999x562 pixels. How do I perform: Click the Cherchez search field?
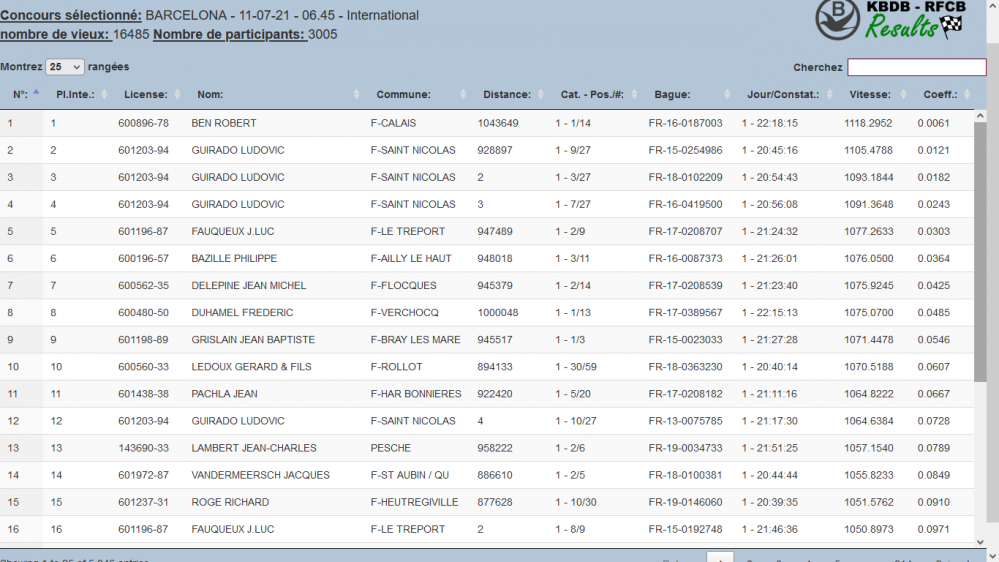pyautogui.click(x=916, y=67)
